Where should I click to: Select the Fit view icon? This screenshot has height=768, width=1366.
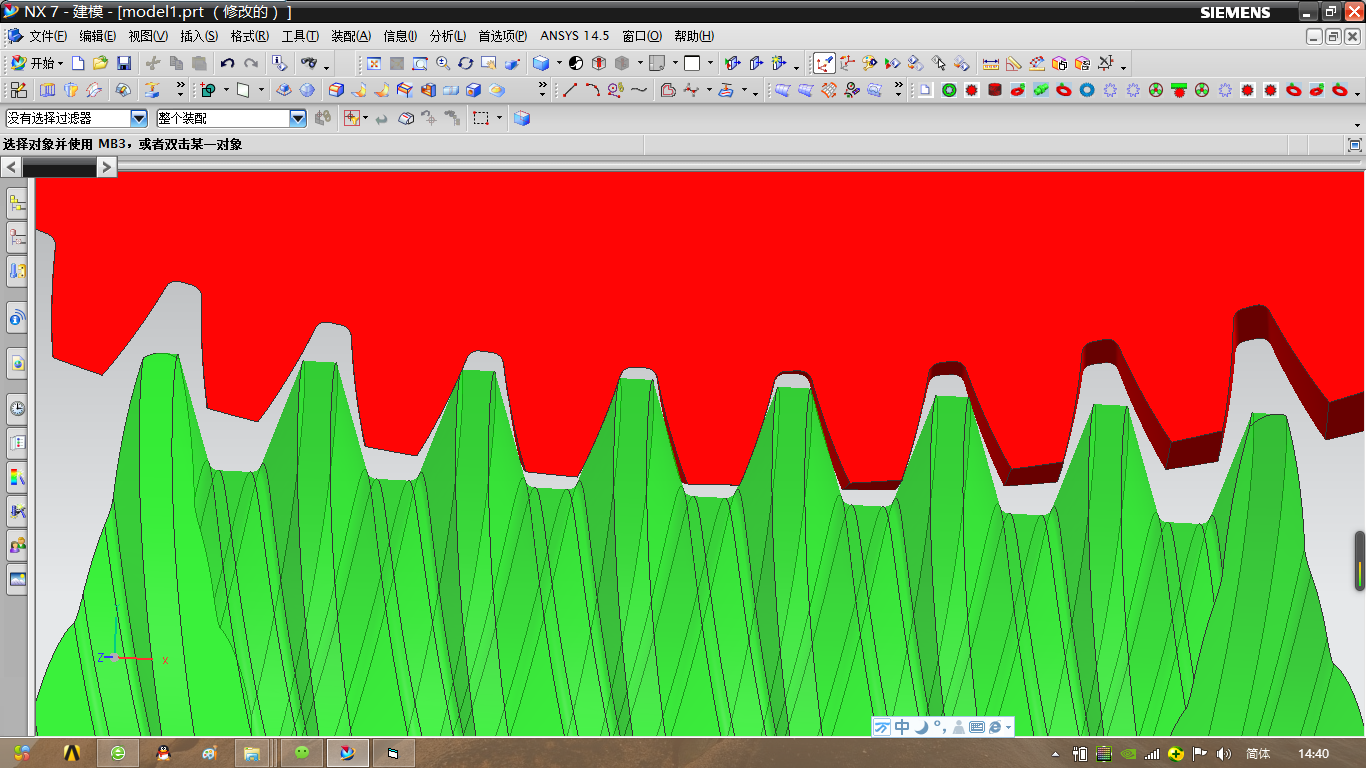click(374, 63)
